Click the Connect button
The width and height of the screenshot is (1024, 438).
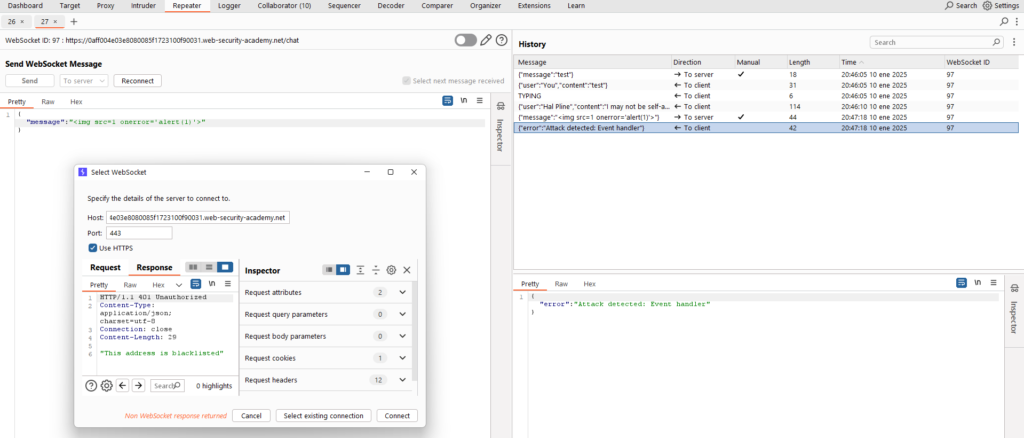pos(397,416)
